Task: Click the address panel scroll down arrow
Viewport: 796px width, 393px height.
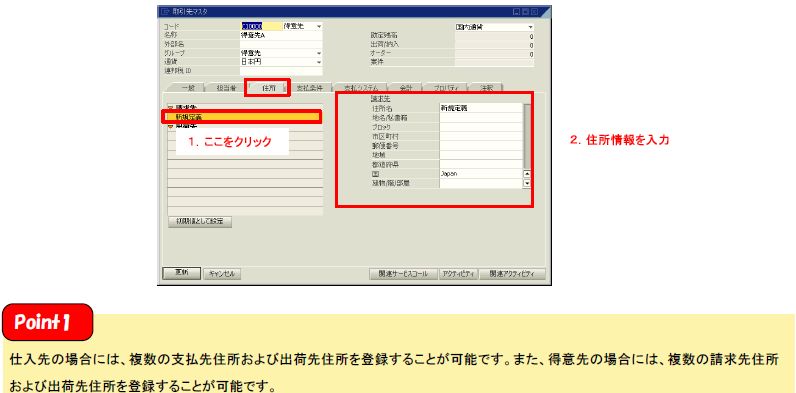Action: pyautogui.click(x=526, y=183)
